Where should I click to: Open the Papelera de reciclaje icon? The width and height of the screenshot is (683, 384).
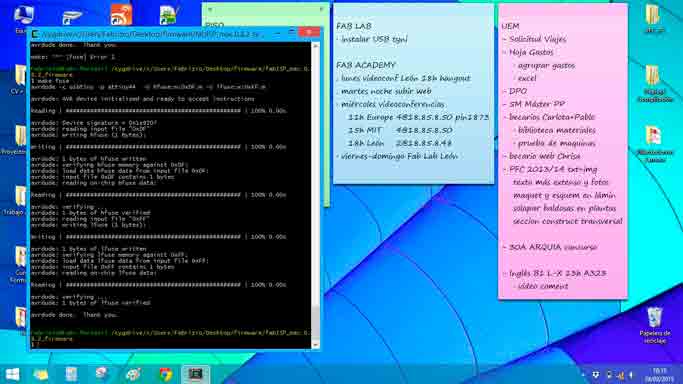tap(655, 325)
